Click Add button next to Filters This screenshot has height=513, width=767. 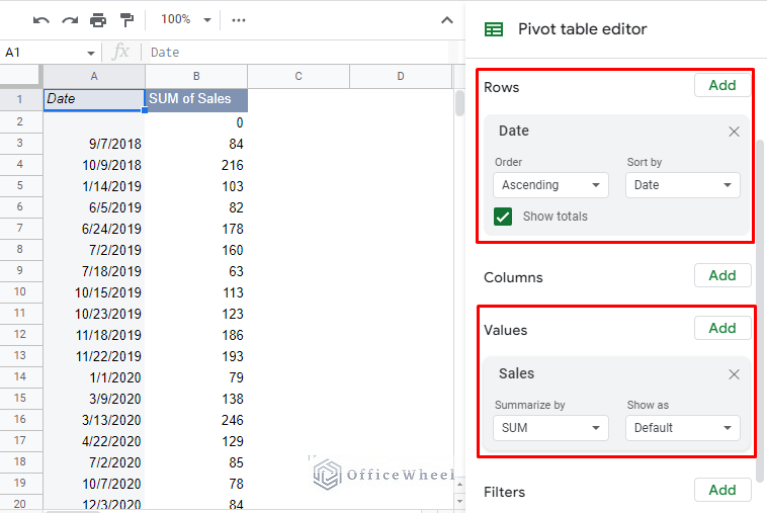click(722, 489)
